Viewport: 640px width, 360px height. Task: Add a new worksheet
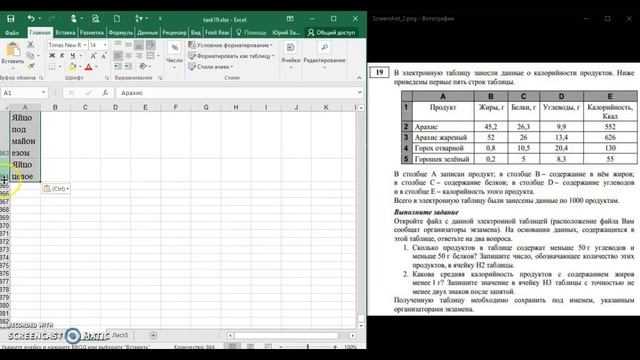(153, 335)
